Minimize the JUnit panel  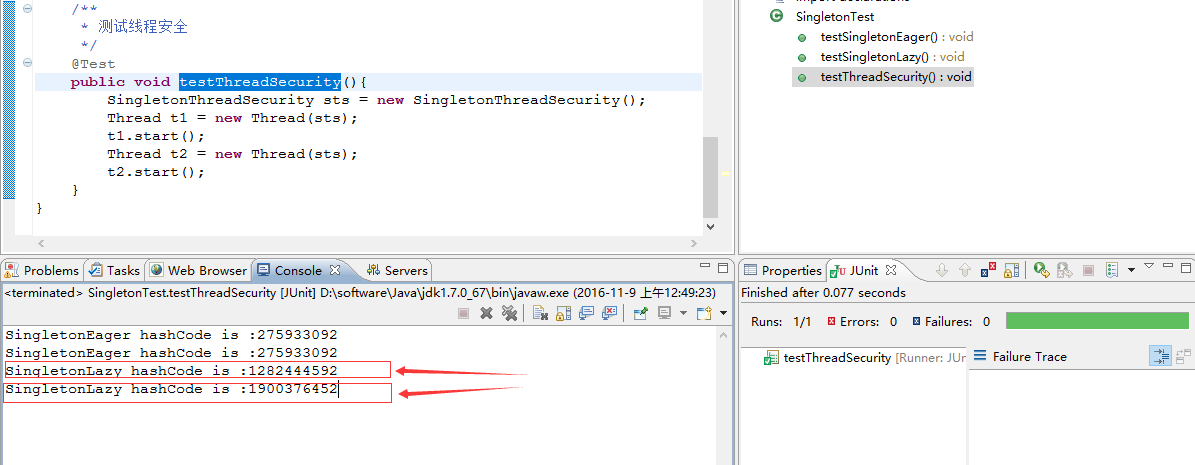pos(1168,265)
